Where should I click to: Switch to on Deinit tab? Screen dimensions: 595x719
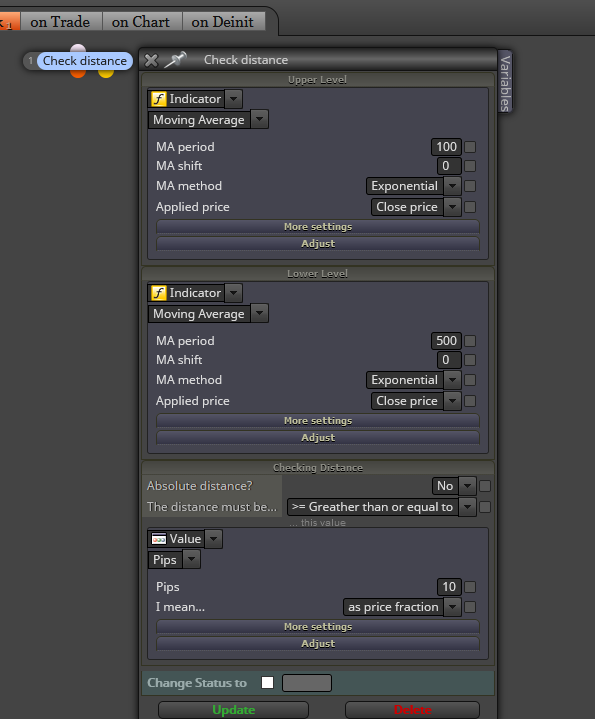[x=223, y=22]
